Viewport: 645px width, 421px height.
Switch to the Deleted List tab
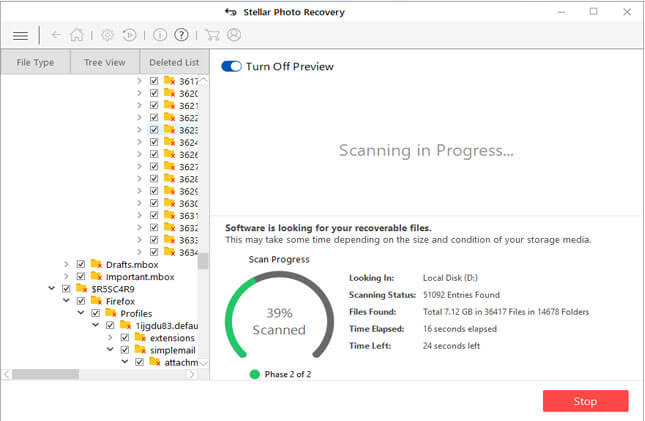(173, 62)
